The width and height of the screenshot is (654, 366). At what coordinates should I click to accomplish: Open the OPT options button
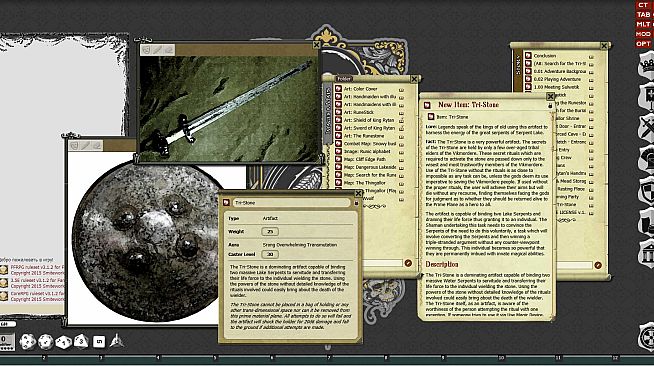[x=644, y=43]
